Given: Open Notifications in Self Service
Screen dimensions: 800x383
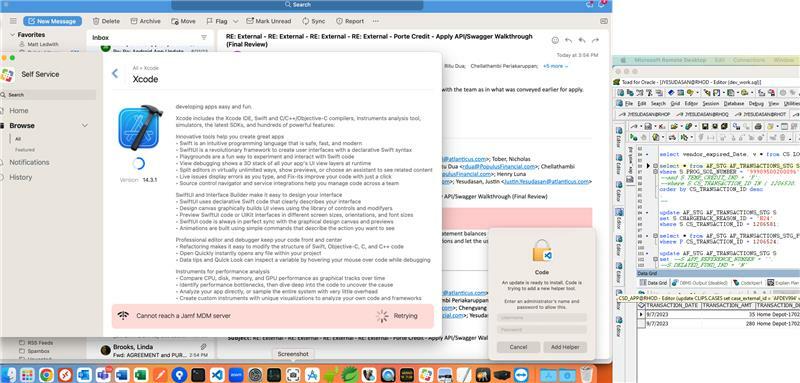Looking at the screenshot, I should pos(29,162).
